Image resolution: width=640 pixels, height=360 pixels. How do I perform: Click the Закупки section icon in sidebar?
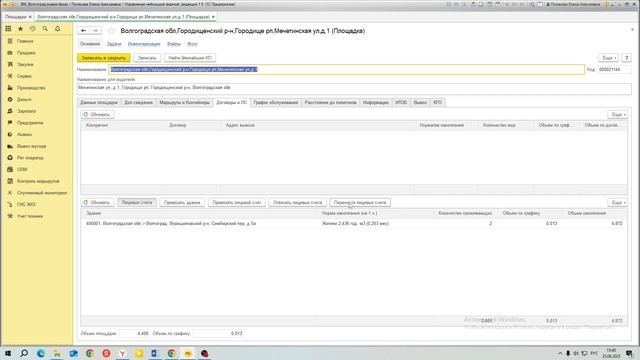(10, 64)
